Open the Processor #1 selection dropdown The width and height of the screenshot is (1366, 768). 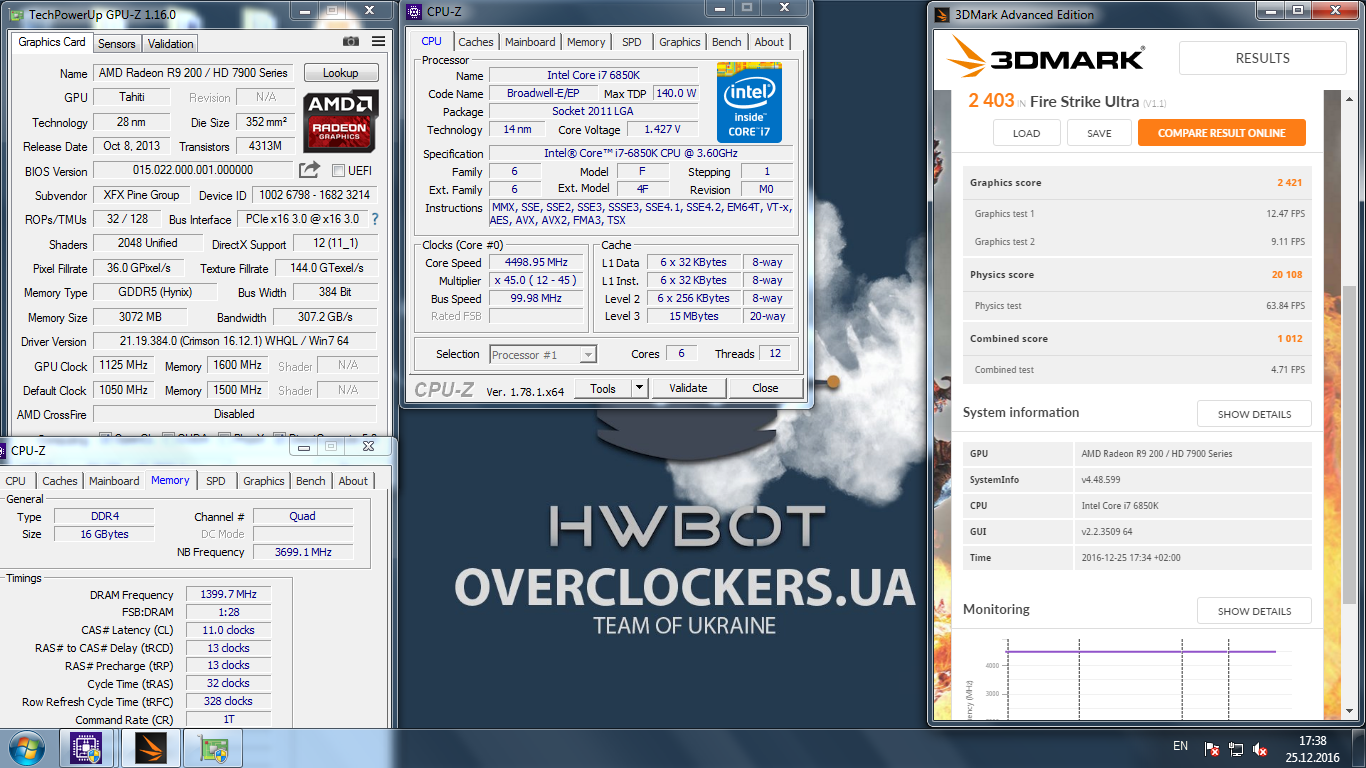pyautogui.click(x=543, y=355)
